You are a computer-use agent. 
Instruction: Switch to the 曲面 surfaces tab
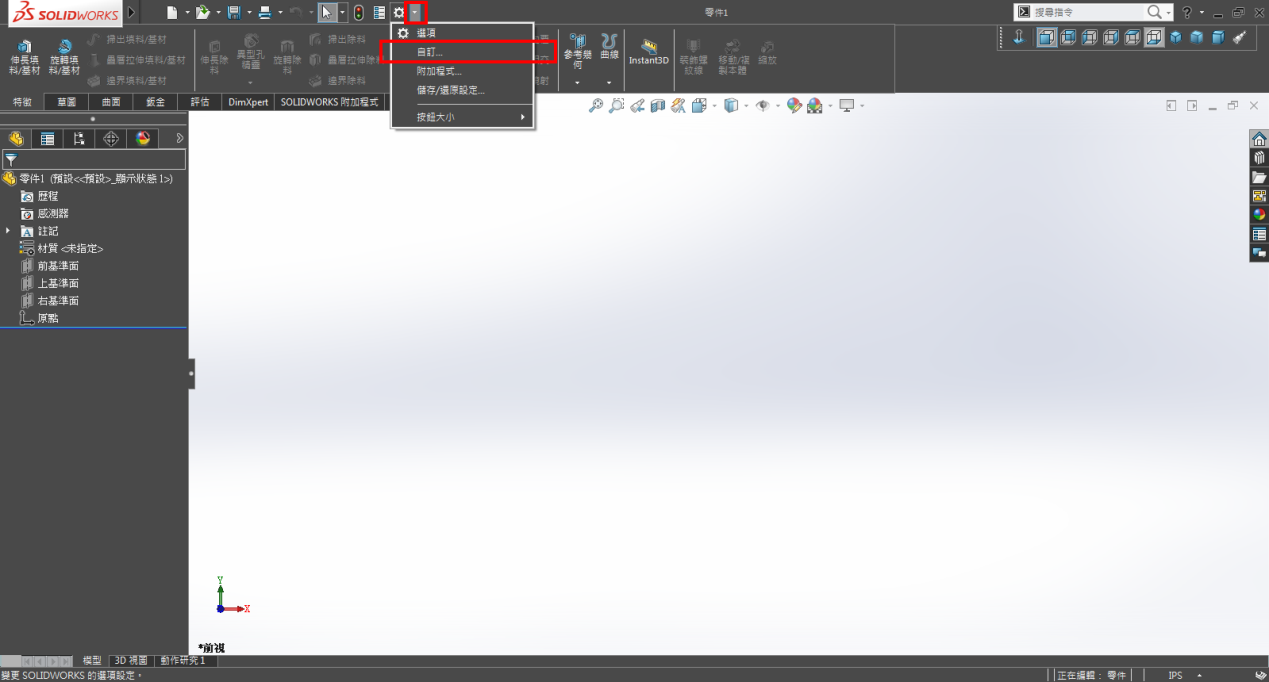(110, 102)
